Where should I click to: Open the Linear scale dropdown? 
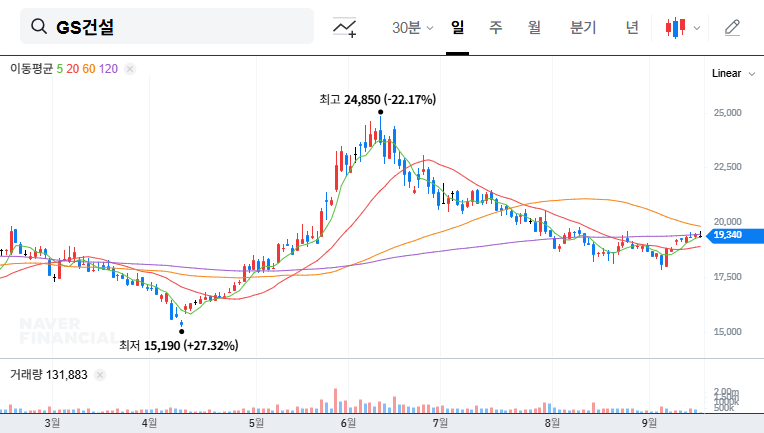point(733,74)
